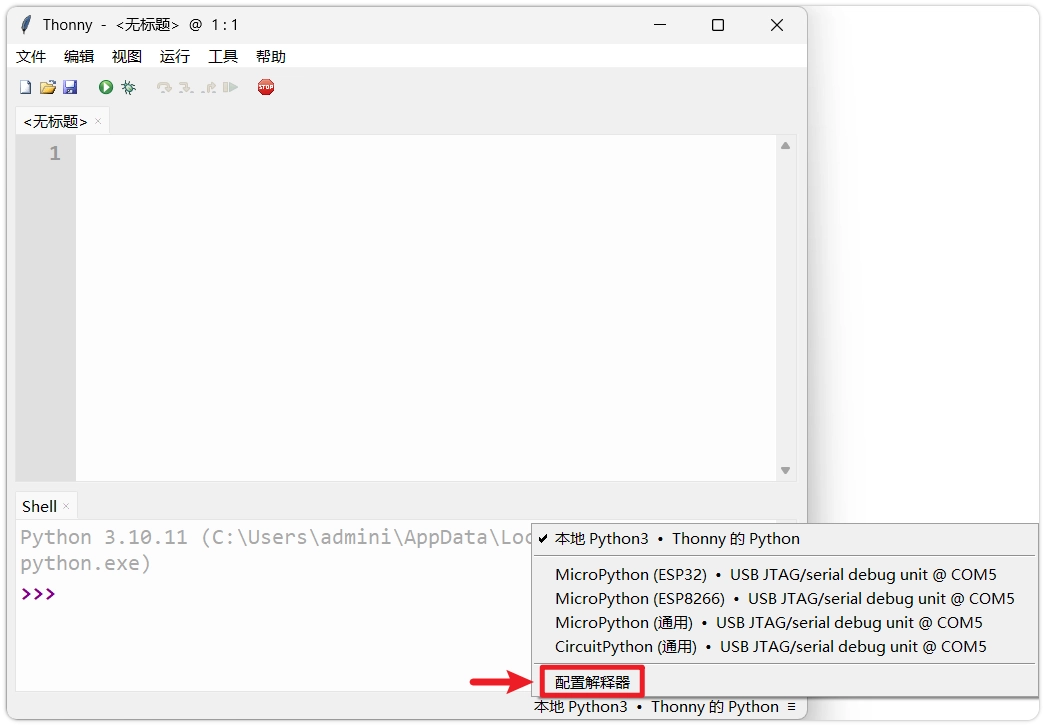Save the script with the floppy icon
This screenshot has height=726, width=1045.
point(70,88)
